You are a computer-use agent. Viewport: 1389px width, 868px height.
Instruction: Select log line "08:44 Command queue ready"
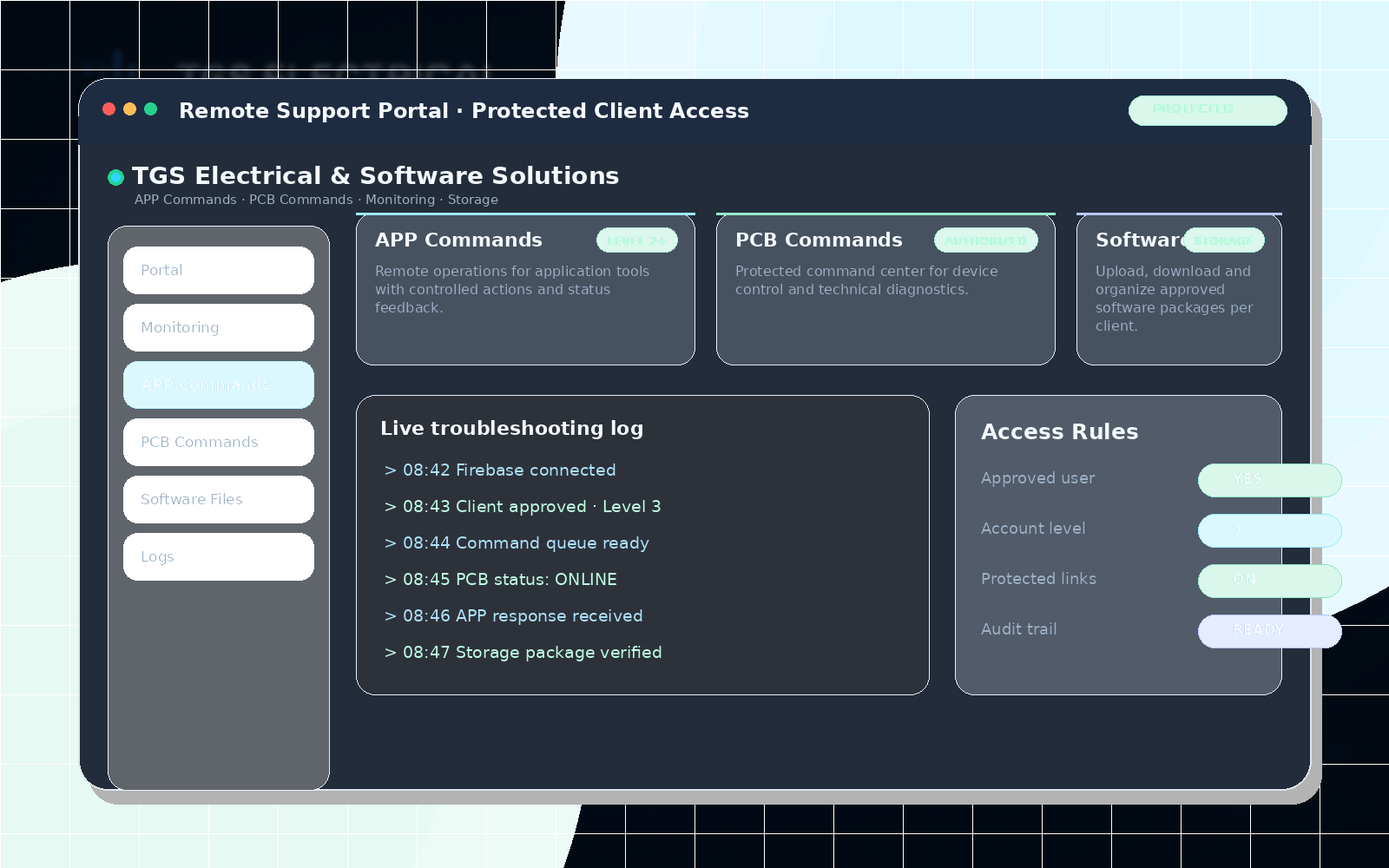(517, 542)
